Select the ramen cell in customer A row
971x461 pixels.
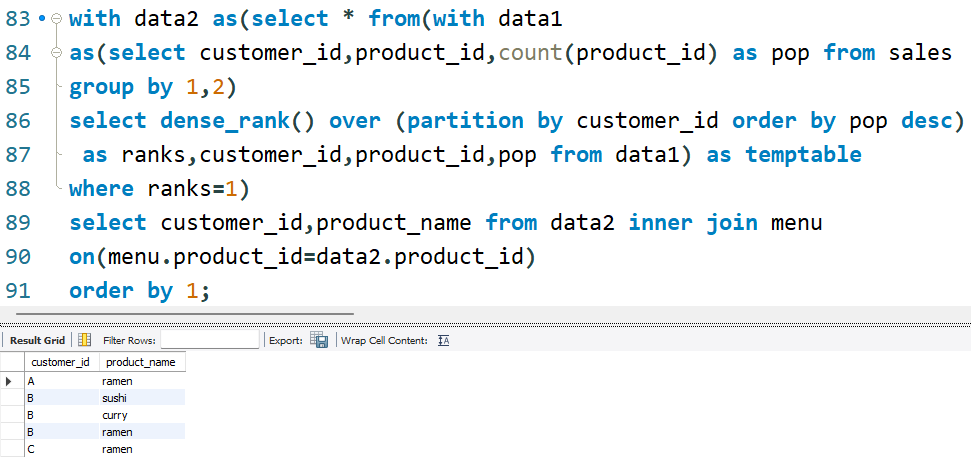click(142, 381)
